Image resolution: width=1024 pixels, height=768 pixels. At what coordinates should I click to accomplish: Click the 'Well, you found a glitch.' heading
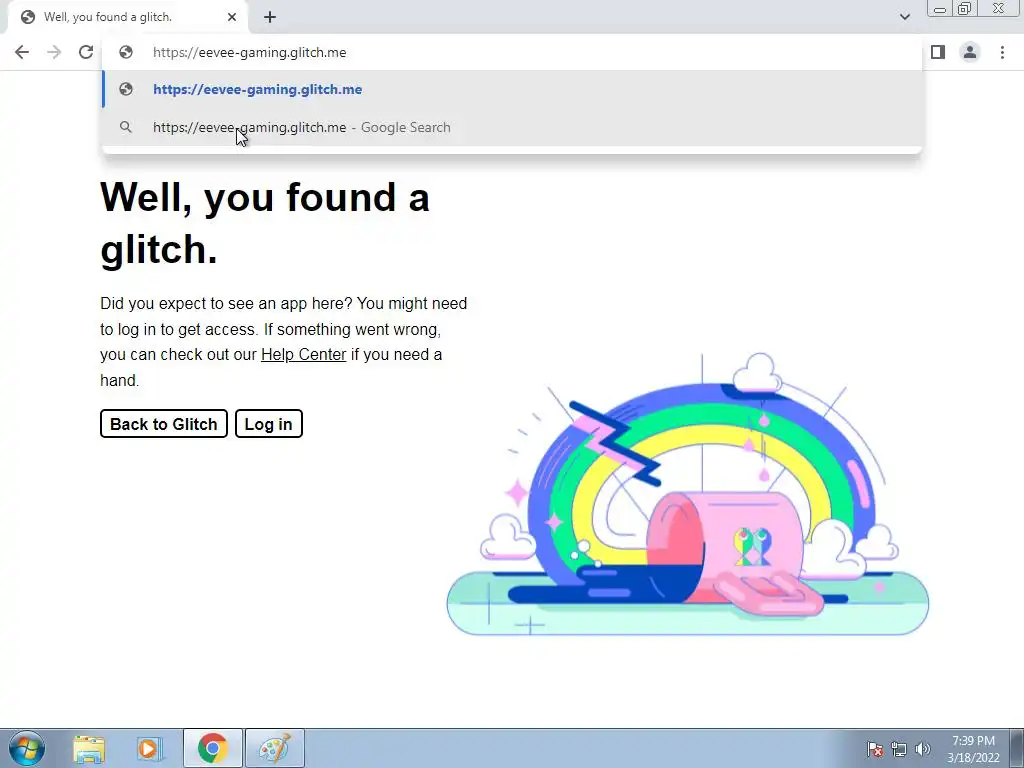[264, 223]
